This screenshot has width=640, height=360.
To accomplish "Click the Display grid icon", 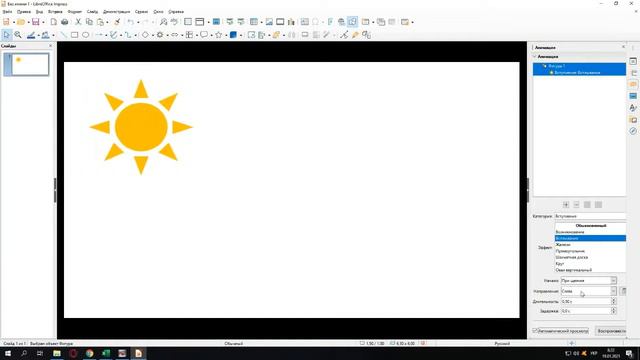I will pyautogui.click(x=188, y=22).
